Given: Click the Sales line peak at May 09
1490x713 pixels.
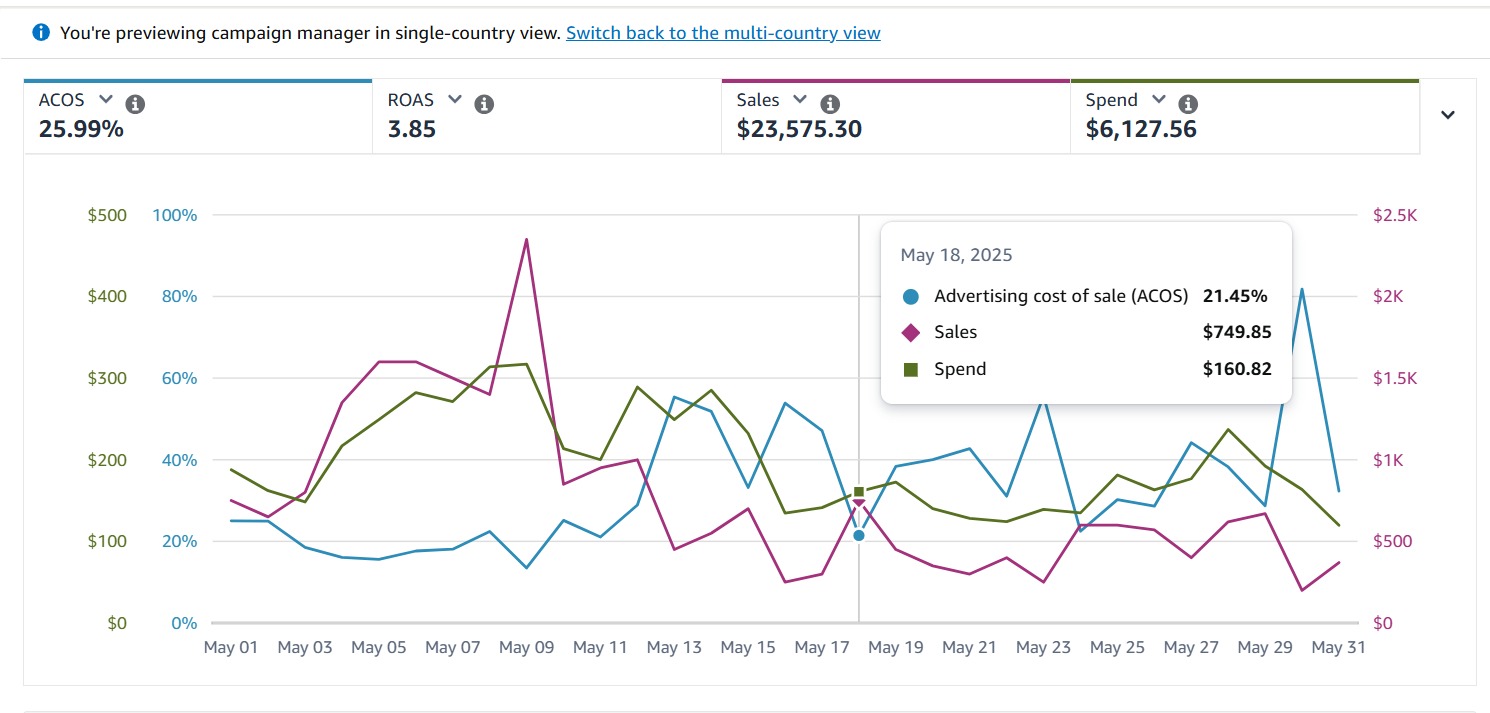Looking at the screenshot, I should pos(526,240).
